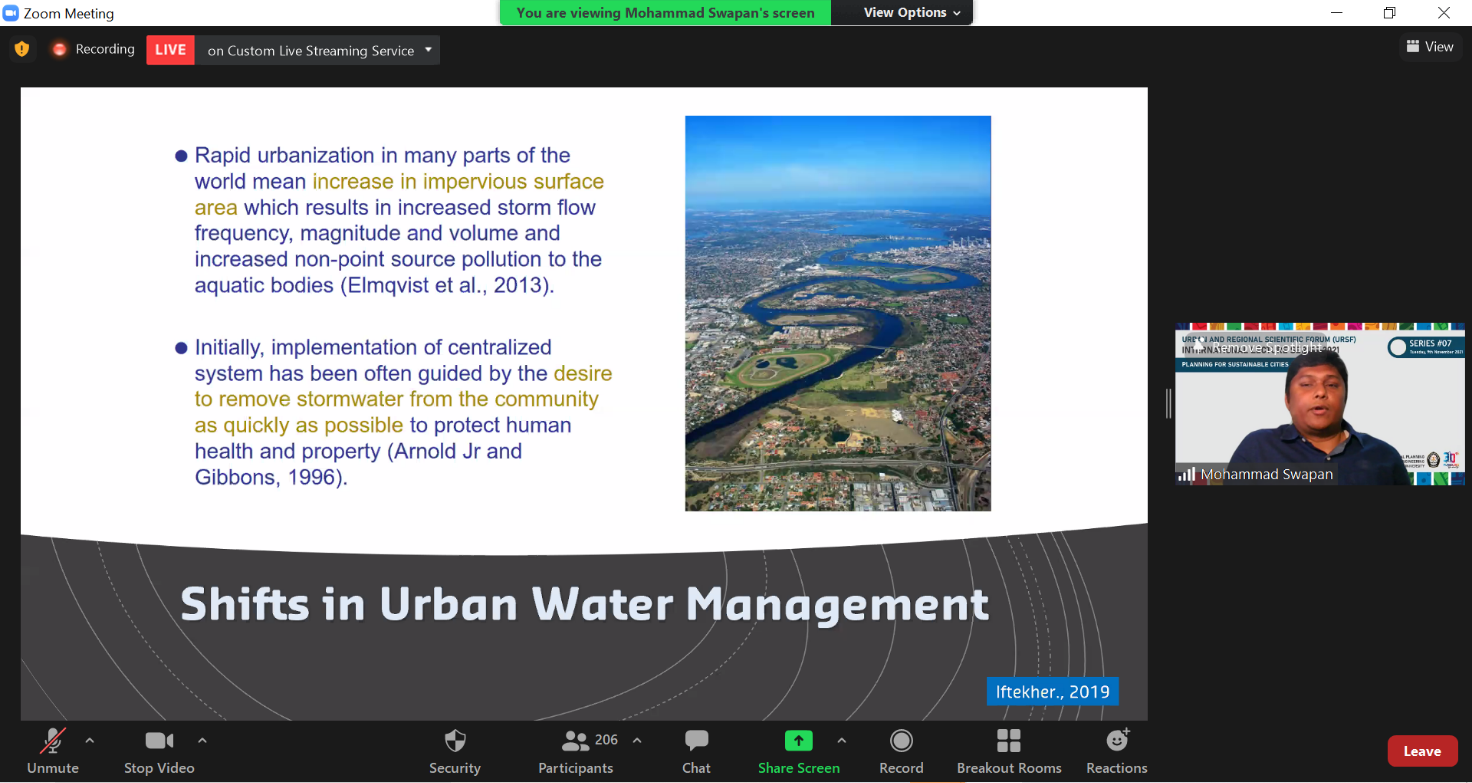Open the View Options dropdown

(x=911, y=13)
